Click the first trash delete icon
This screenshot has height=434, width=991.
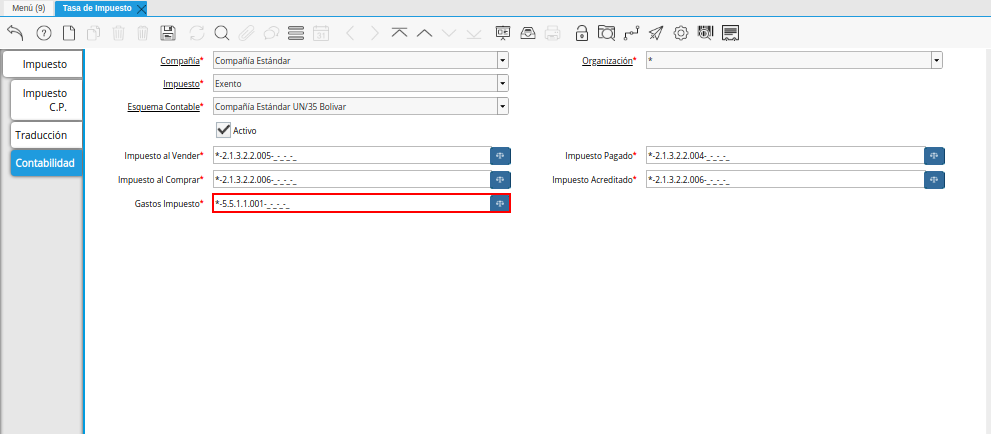click(119, 33)
